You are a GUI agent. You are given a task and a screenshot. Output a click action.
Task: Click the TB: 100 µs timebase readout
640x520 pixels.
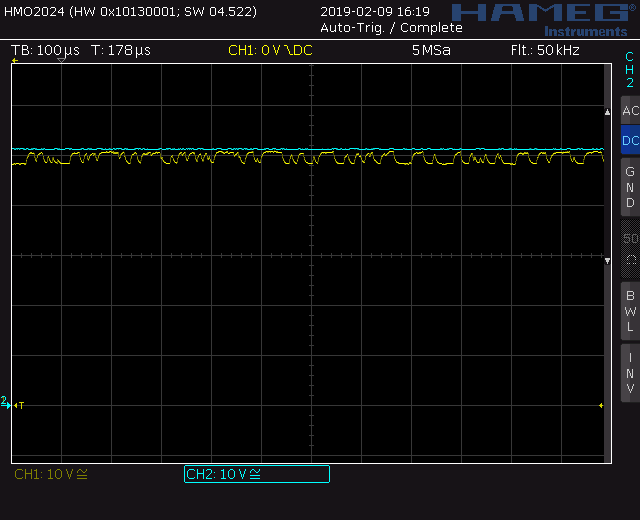(x=45, y=50)
